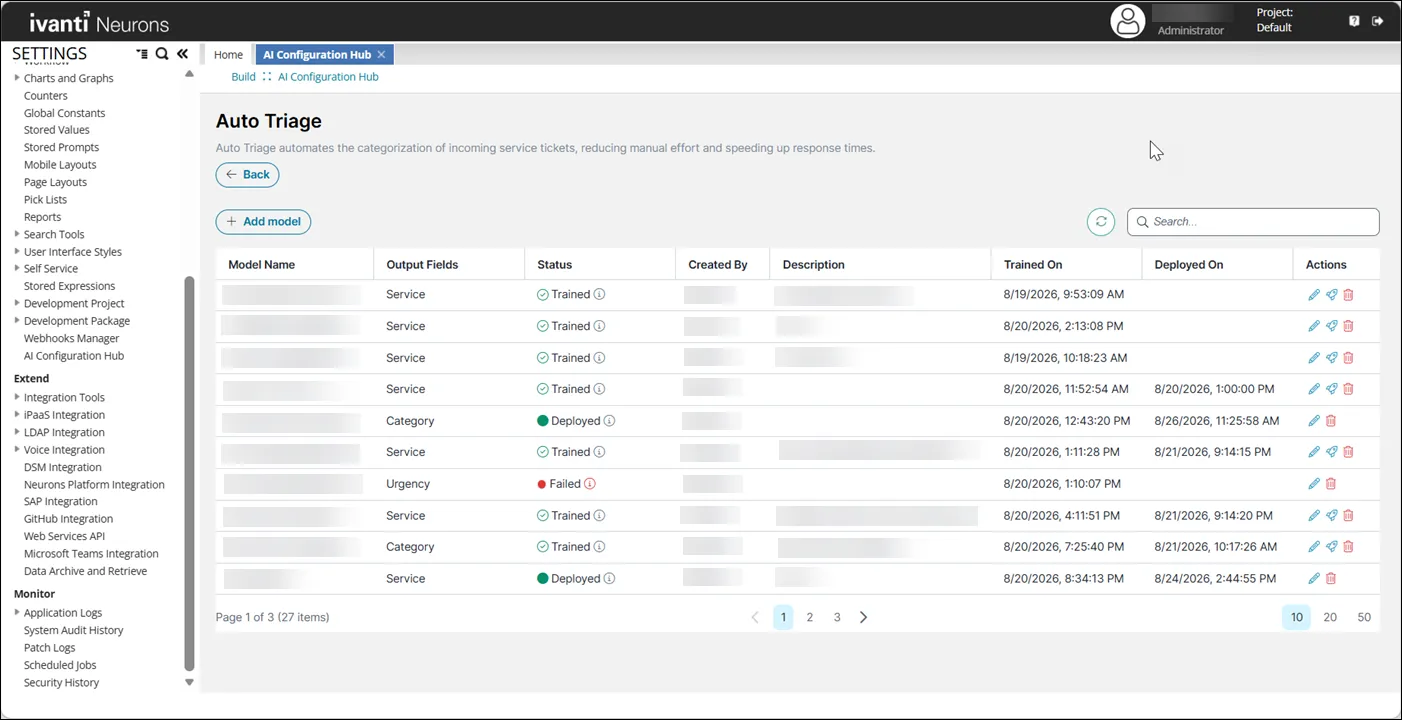Viewport: 1402px width, 720px height.
Task: Delete the model trained at 12:43:20 PM
Action: 1331,421
